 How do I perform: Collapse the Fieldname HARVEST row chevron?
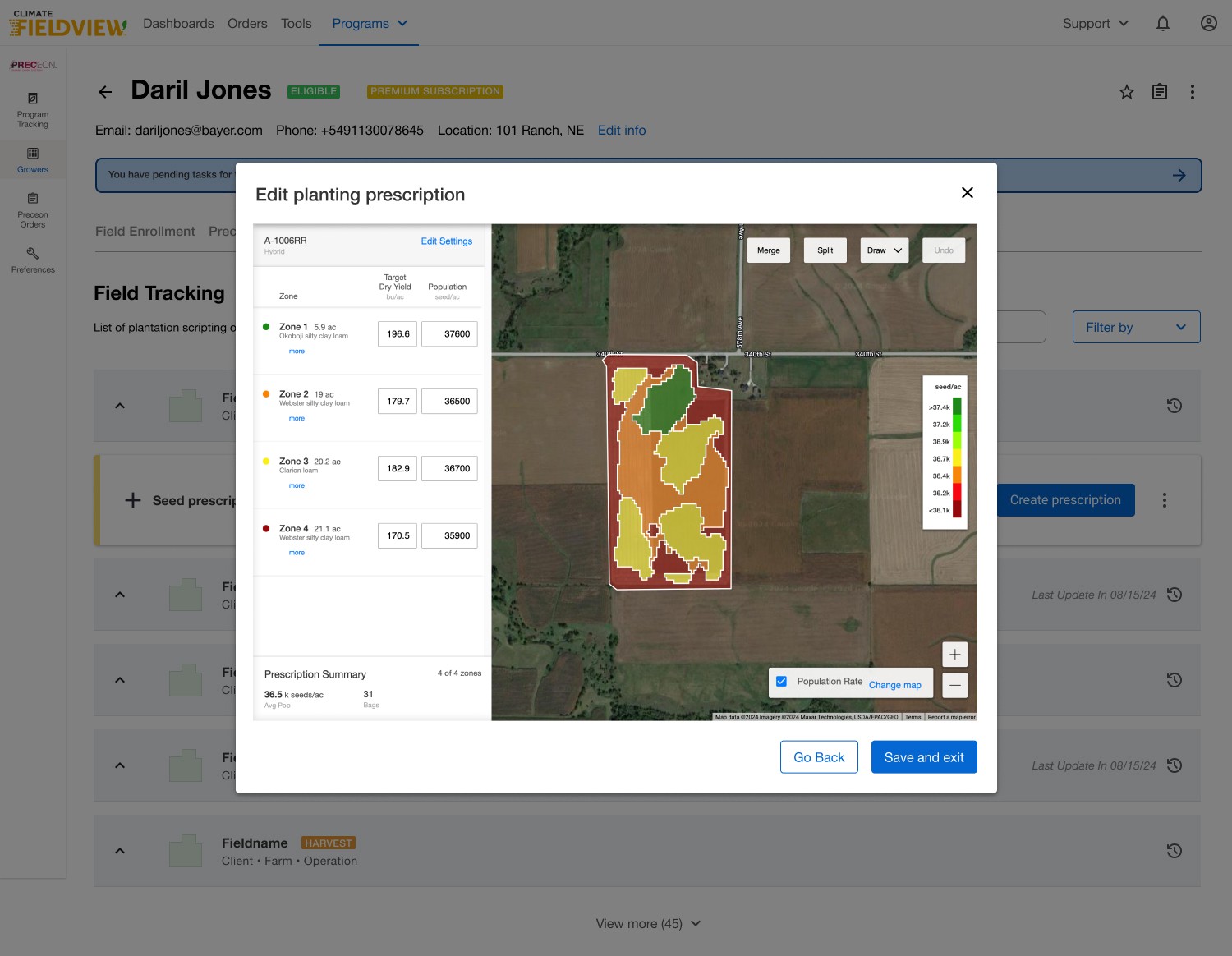(x=120, y=851)
